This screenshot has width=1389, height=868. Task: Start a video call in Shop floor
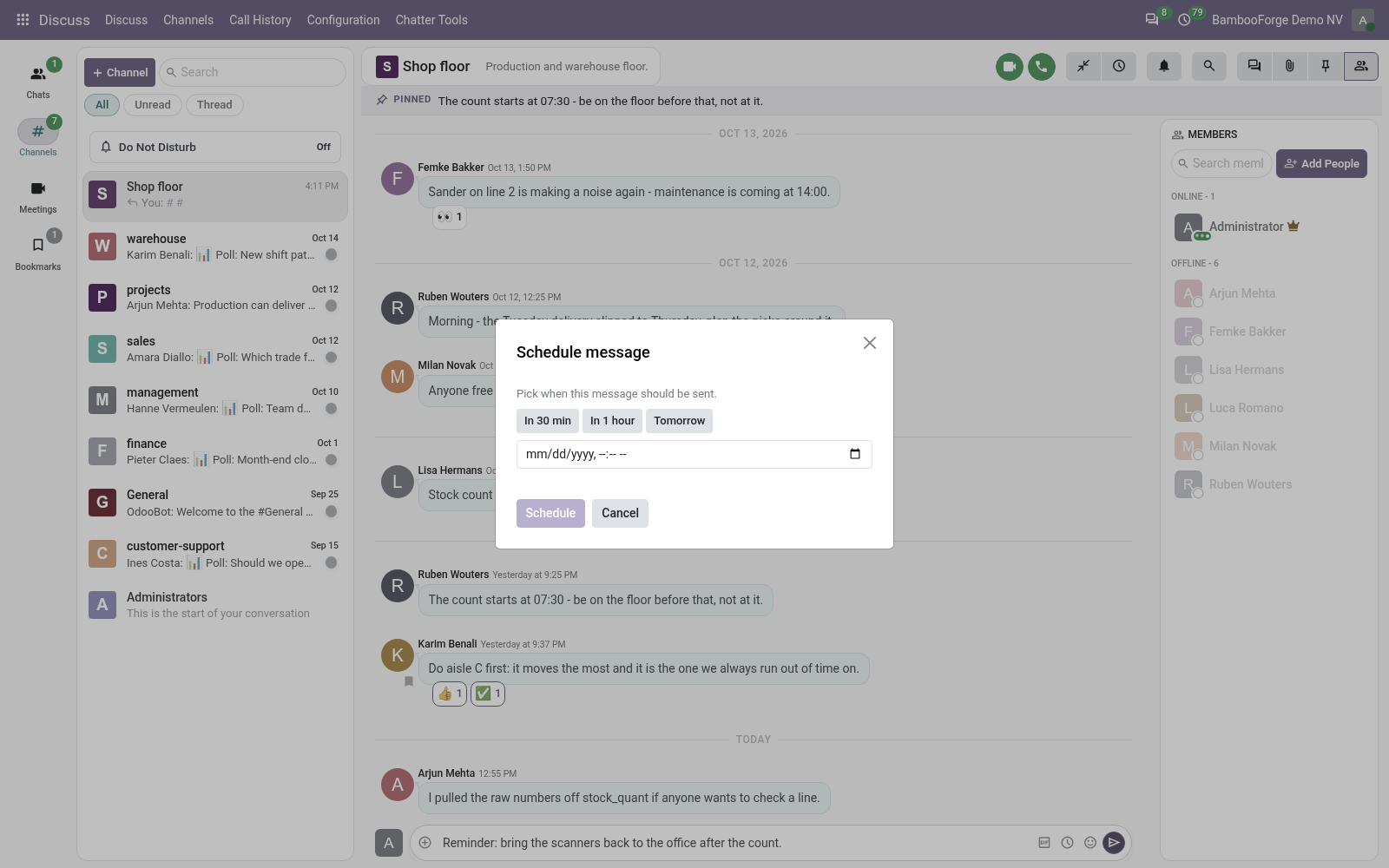tap(1009, 66)
